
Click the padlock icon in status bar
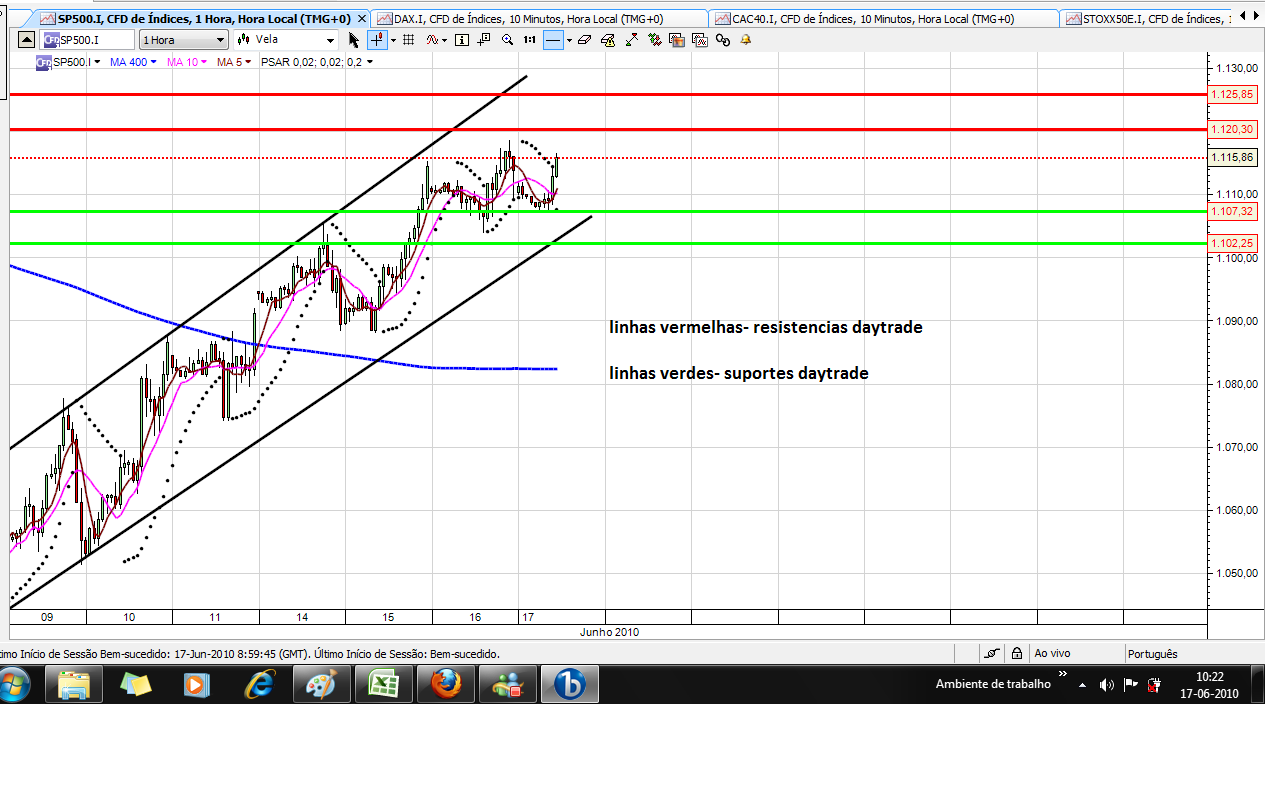(x=1016, y=653)
